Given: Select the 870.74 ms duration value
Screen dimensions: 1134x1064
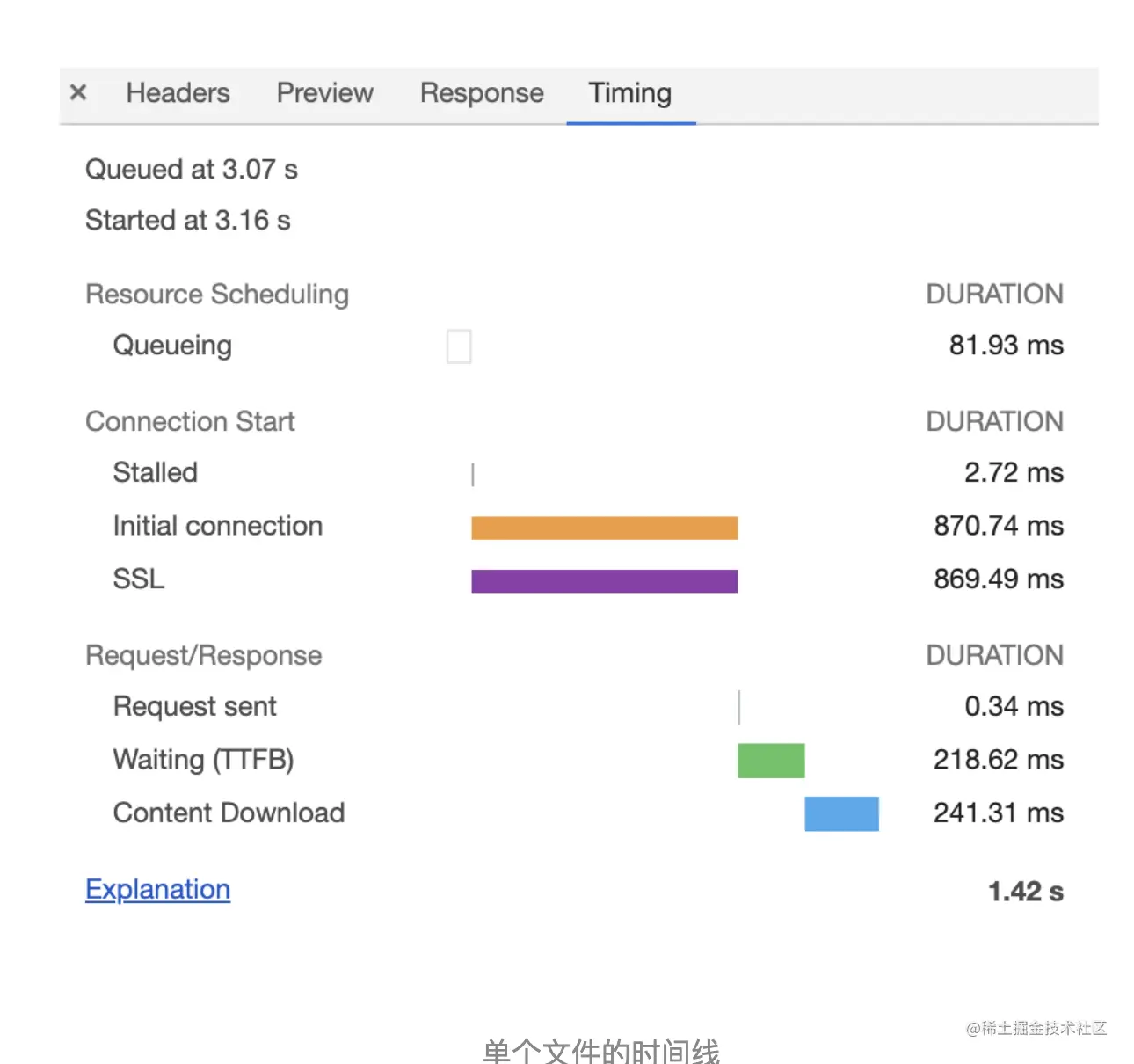Looking at the screenshot, I should coord(999,526).
